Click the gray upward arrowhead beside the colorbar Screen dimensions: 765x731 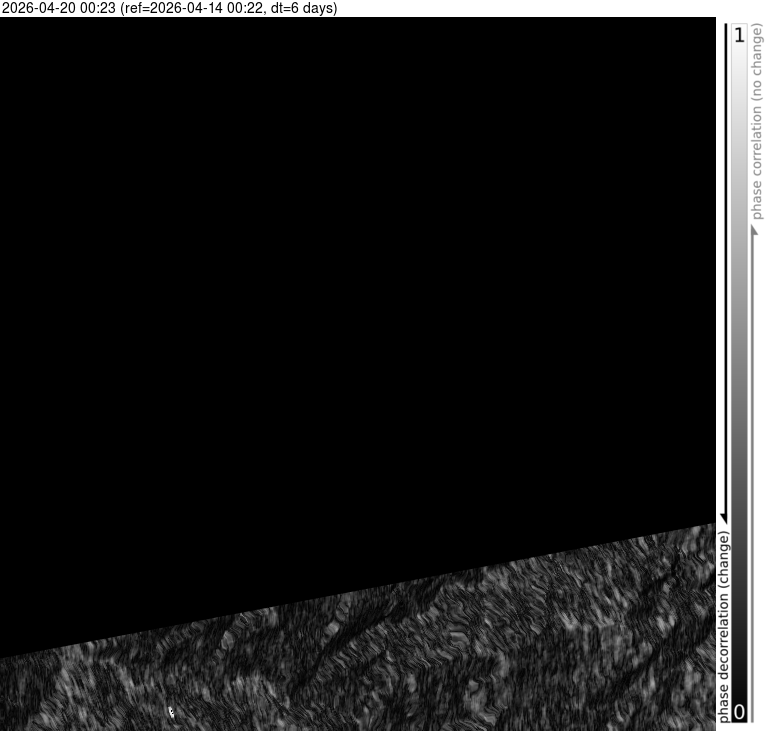pyautogui.click(x=755, y=231)
